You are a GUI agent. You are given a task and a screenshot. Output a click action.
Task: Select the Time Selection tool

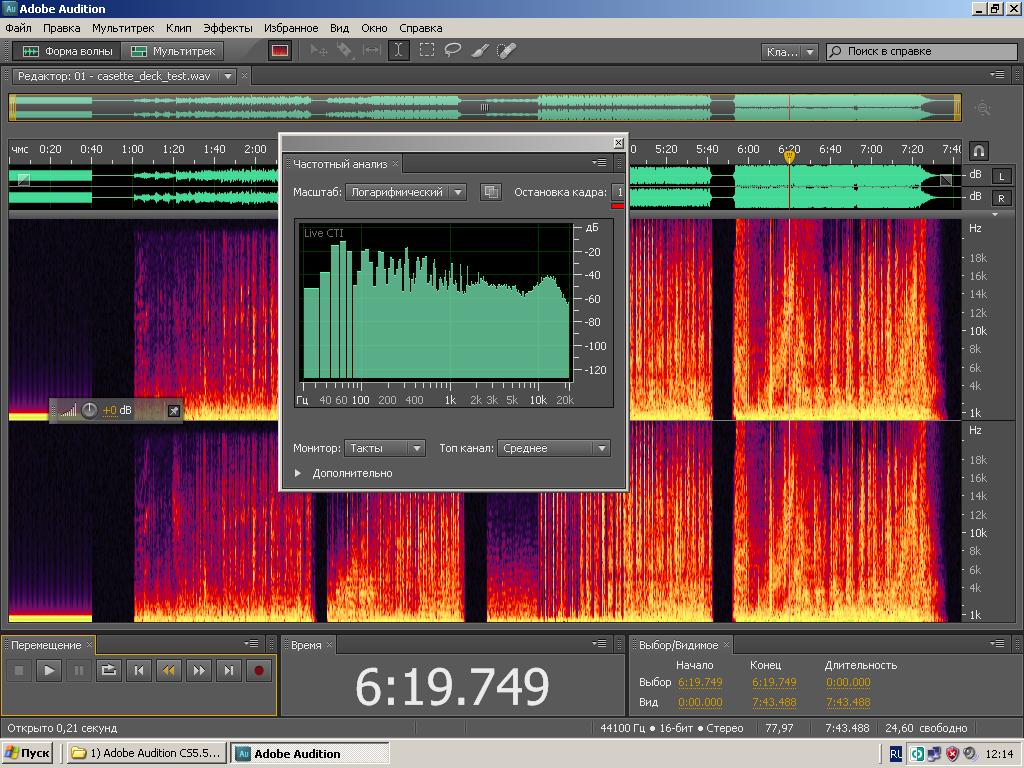click(399, 51)
